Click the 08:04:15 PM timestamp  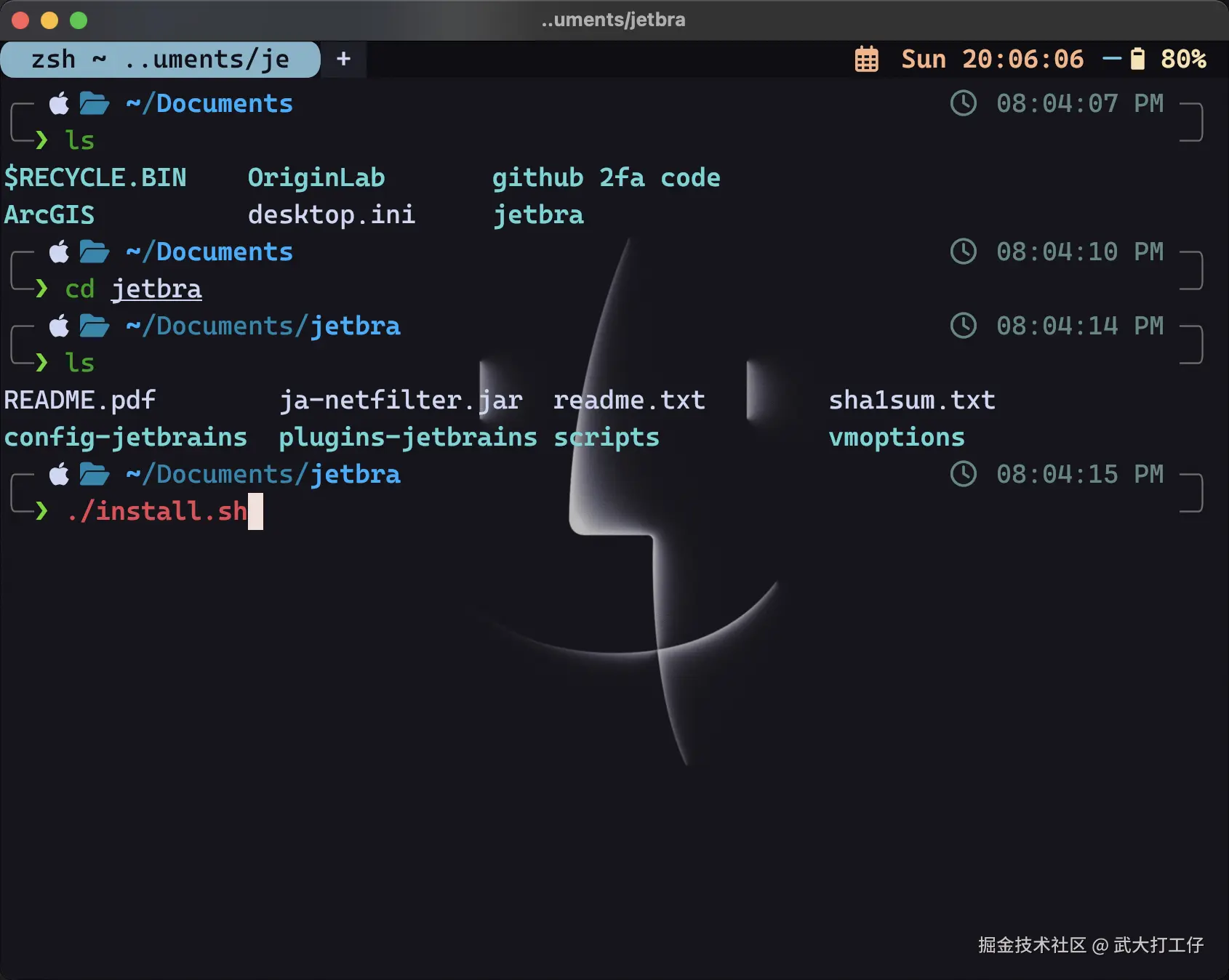(1080, 474)
